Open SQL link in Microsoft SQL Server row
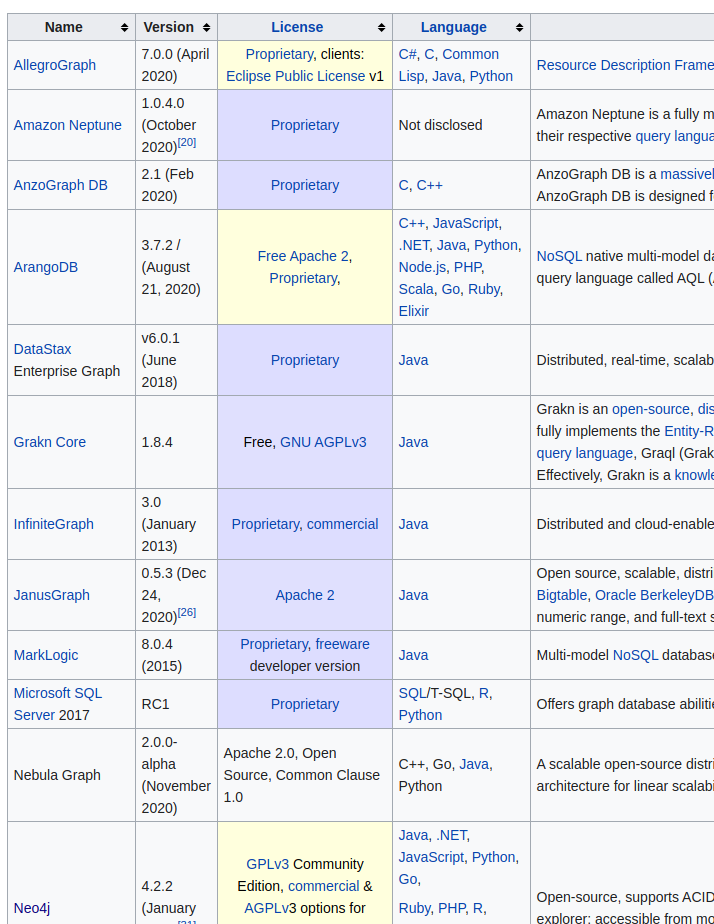 (412, 694)
